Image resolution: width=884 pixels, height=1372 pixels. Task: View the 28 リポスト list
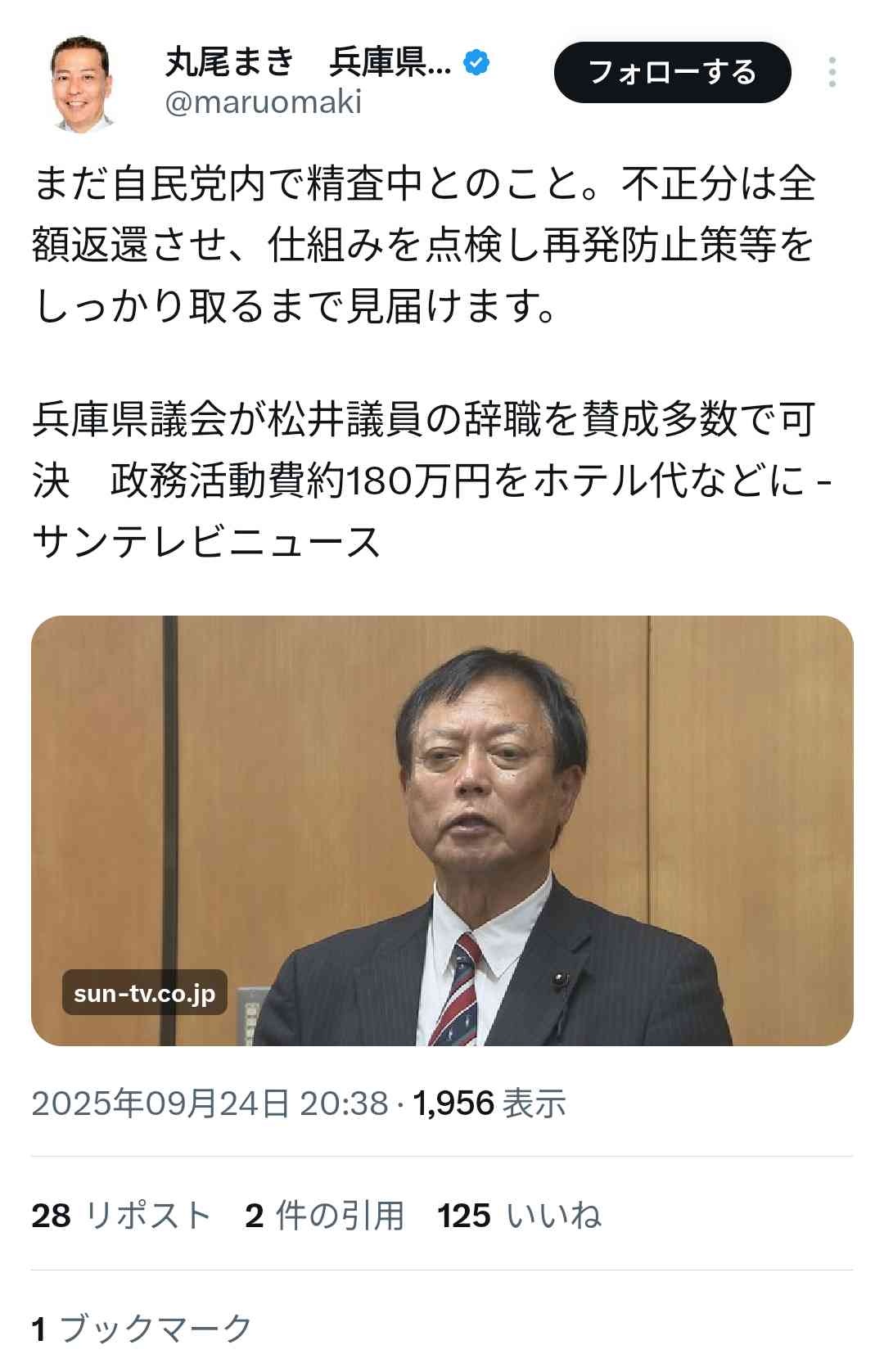[121, 1216]
